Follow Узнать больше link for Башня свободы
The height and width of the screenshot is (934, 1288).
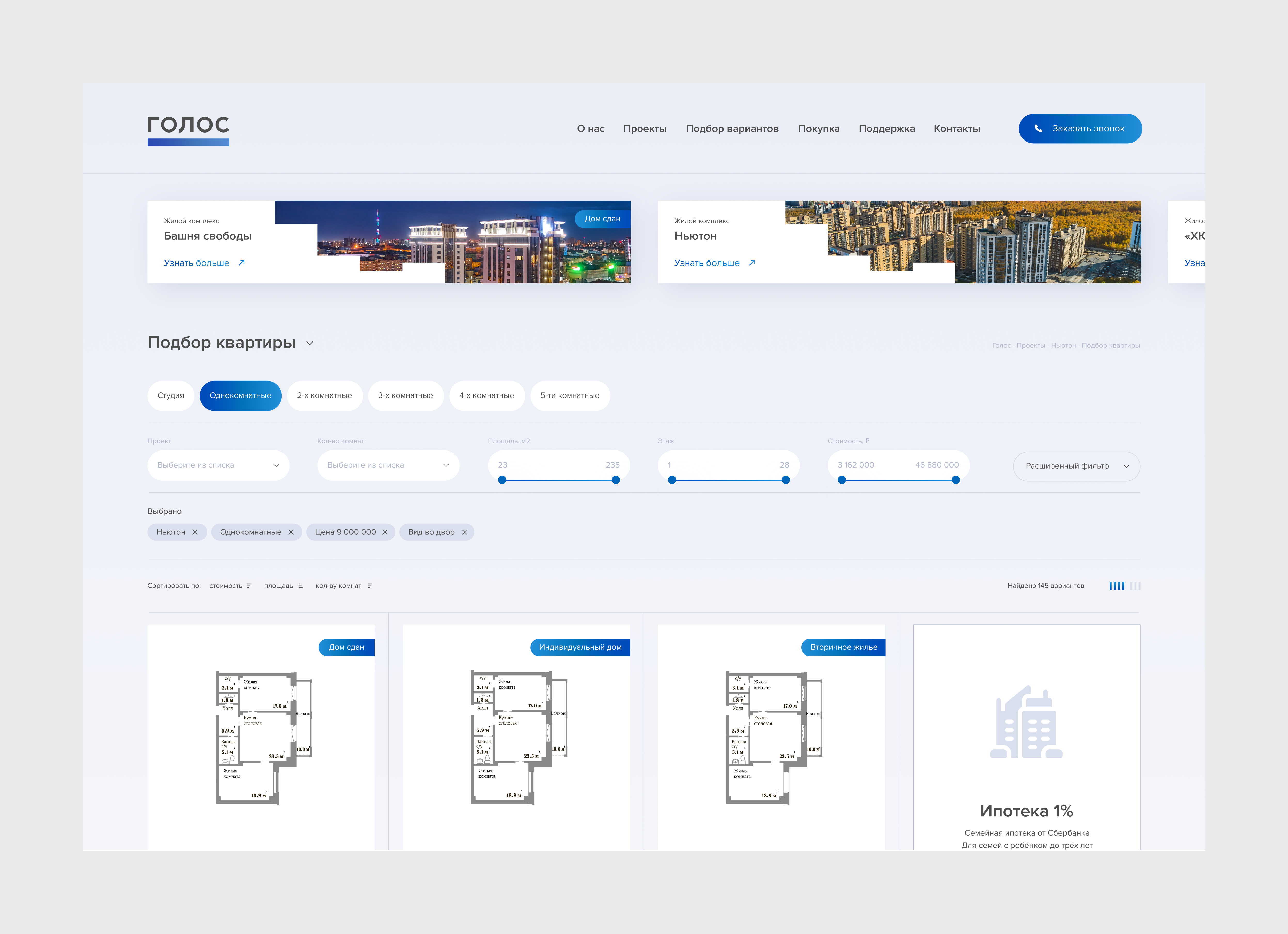(197, 262)
